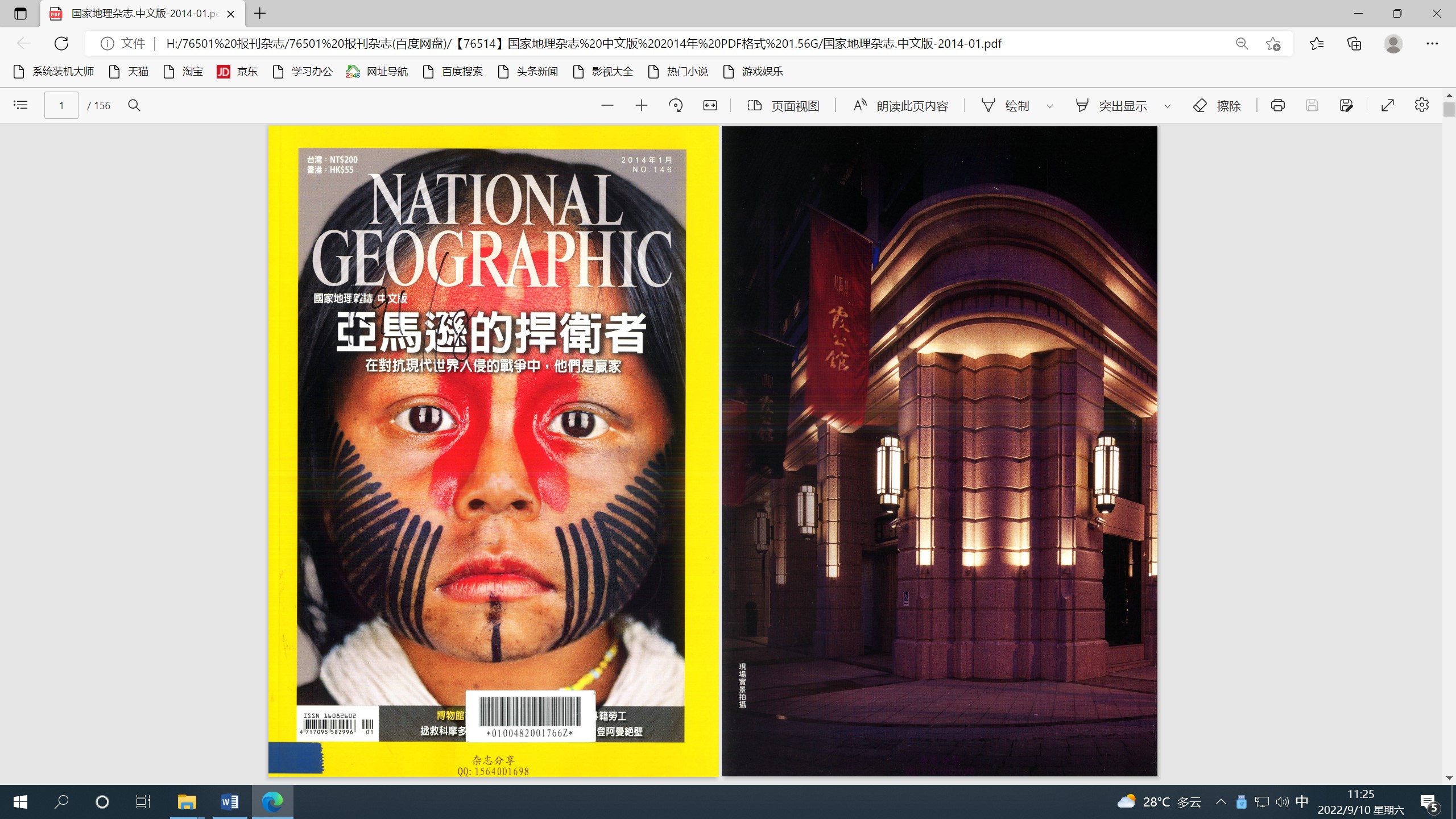1456x819 pixels.
Task: Open the 系统装机大师 bookmark
Action: tap(53, 71)
